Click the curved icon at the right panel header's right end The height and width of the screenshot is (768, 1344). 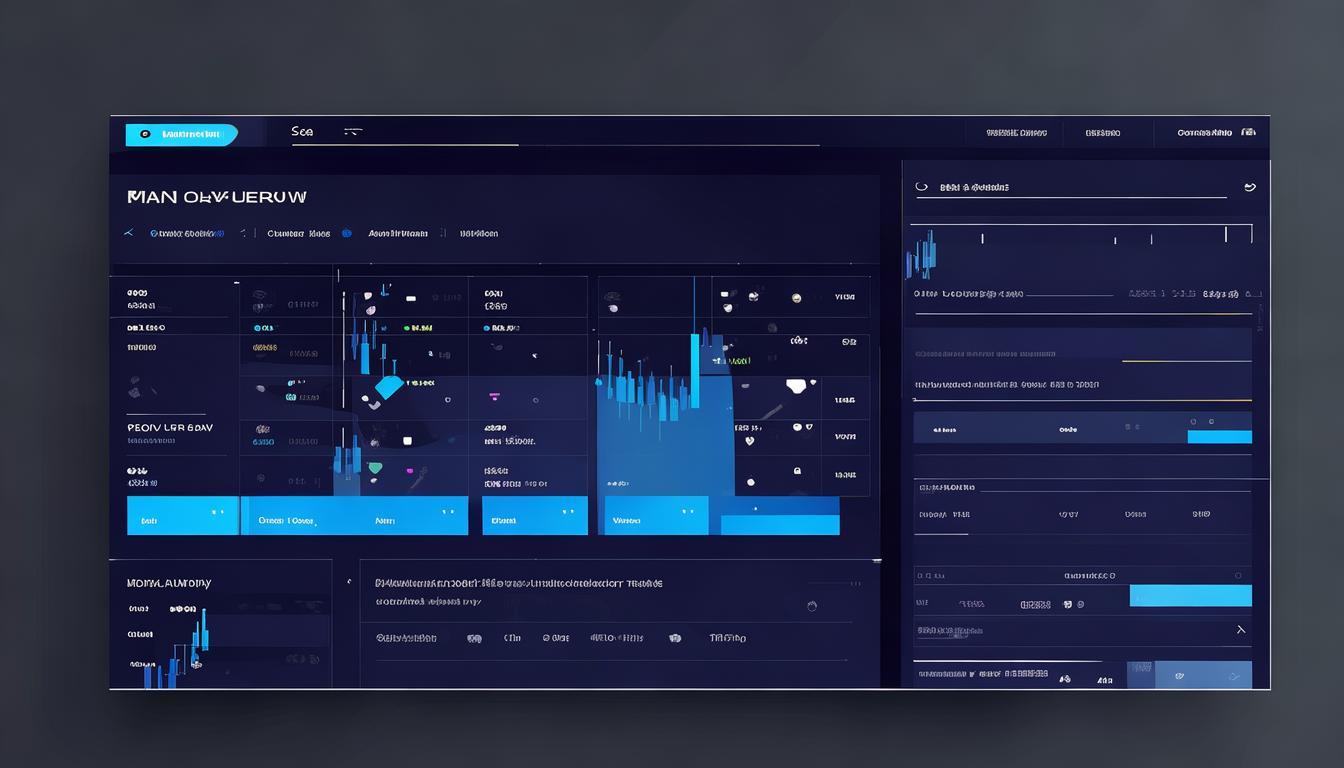(x=1249, y=187)
